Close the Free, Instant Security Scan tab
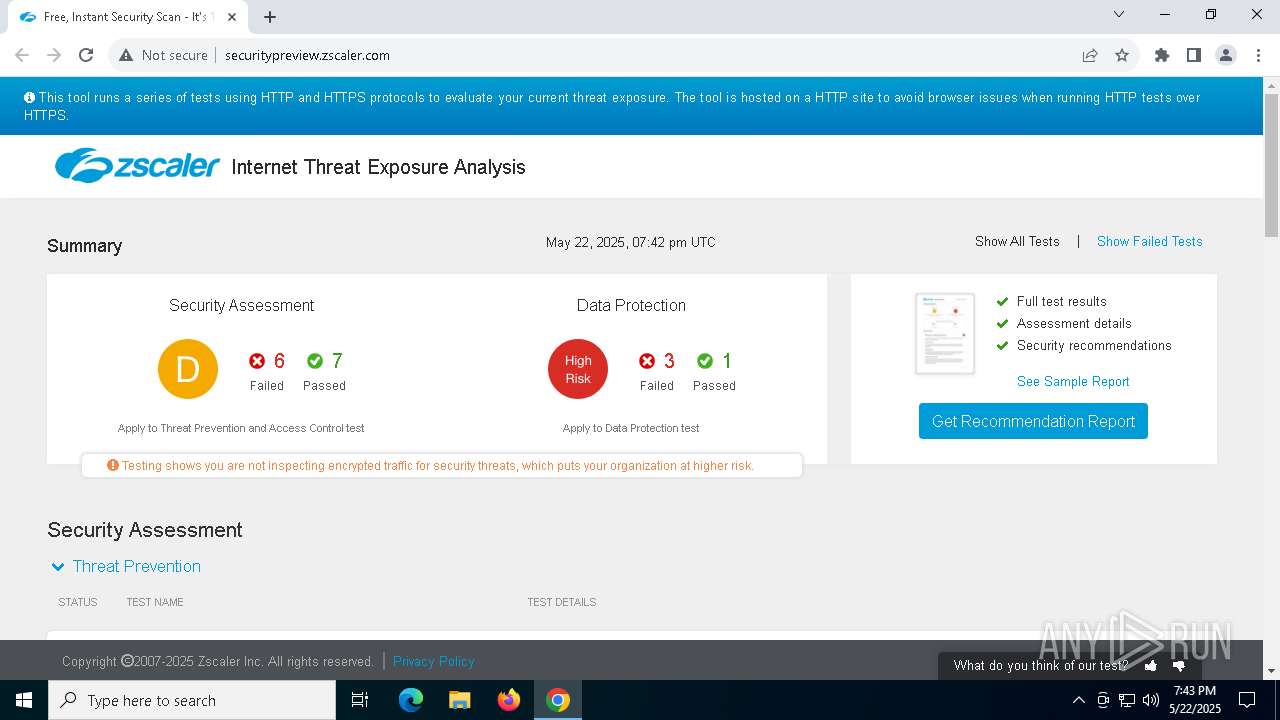Screen dimensions: 1280x720 click(233, 17)
